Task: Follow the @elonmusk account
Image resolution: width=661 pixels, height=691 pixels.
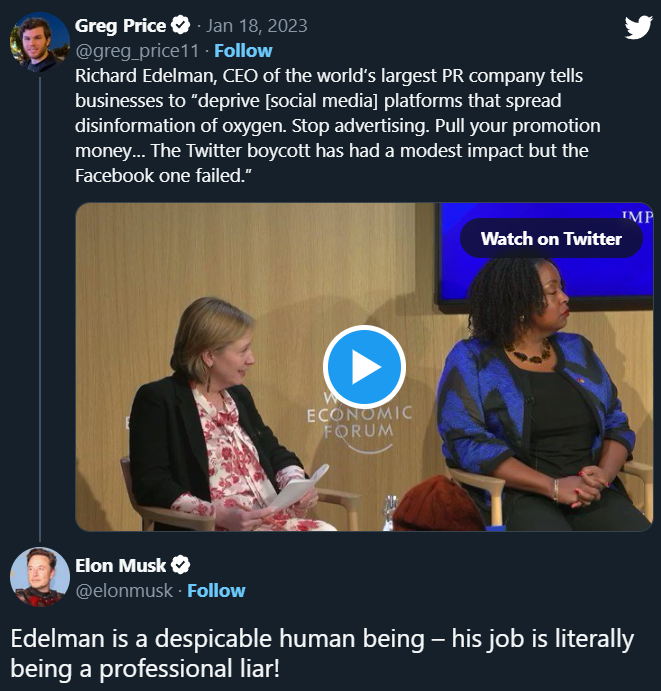Action: 216,590
